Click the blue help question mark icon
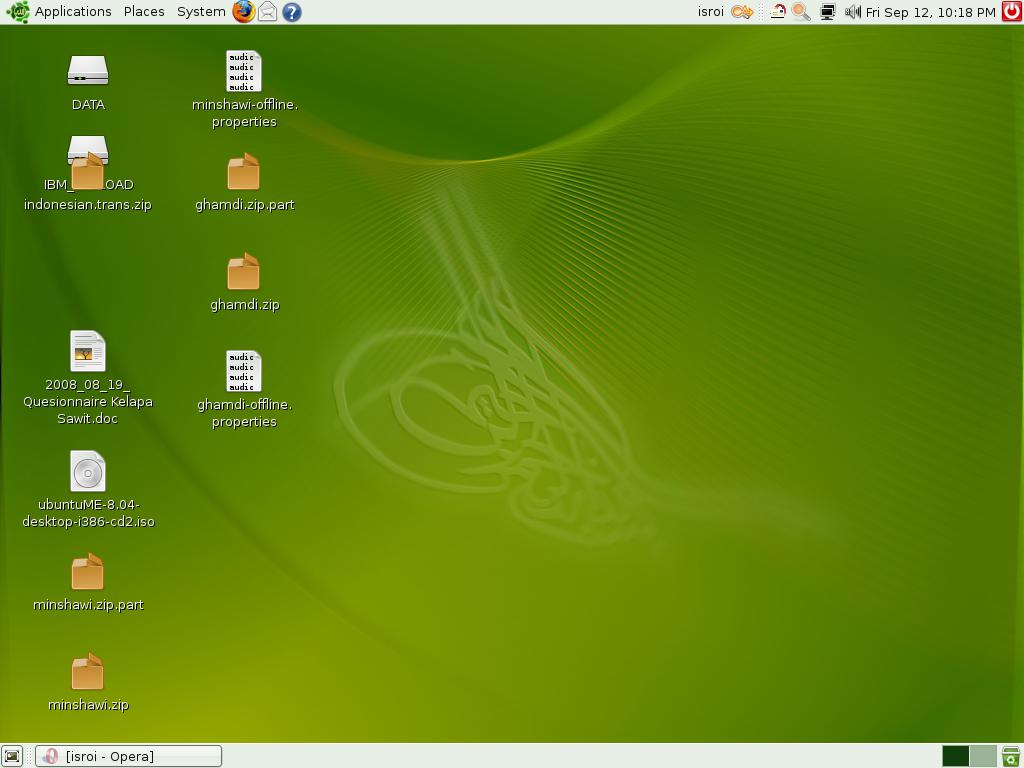Image resolution: width=1024 pixels, height=768 pixels. pos(291,12)
